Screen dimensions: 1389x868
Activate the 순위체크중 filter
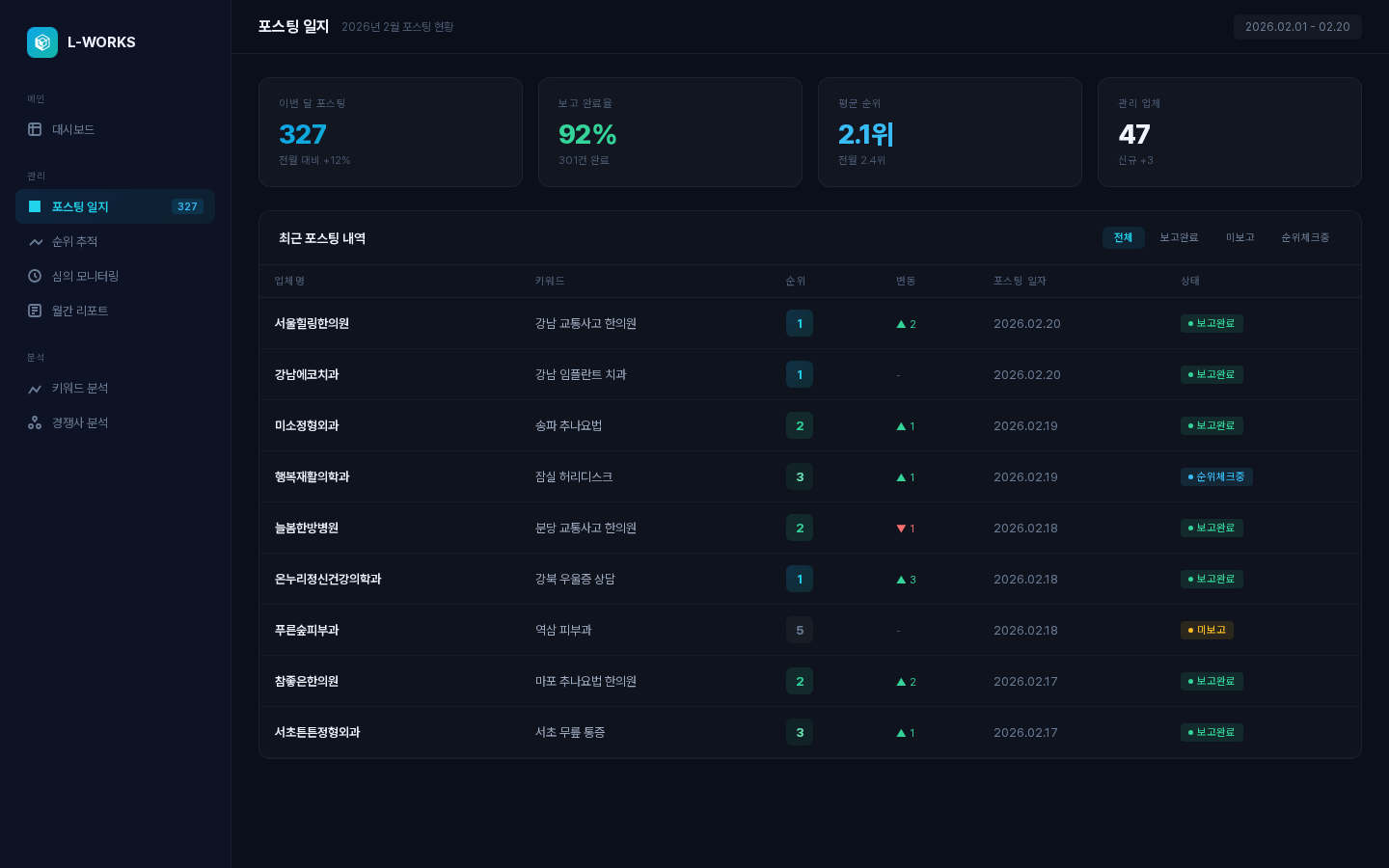pos(1305,237)
